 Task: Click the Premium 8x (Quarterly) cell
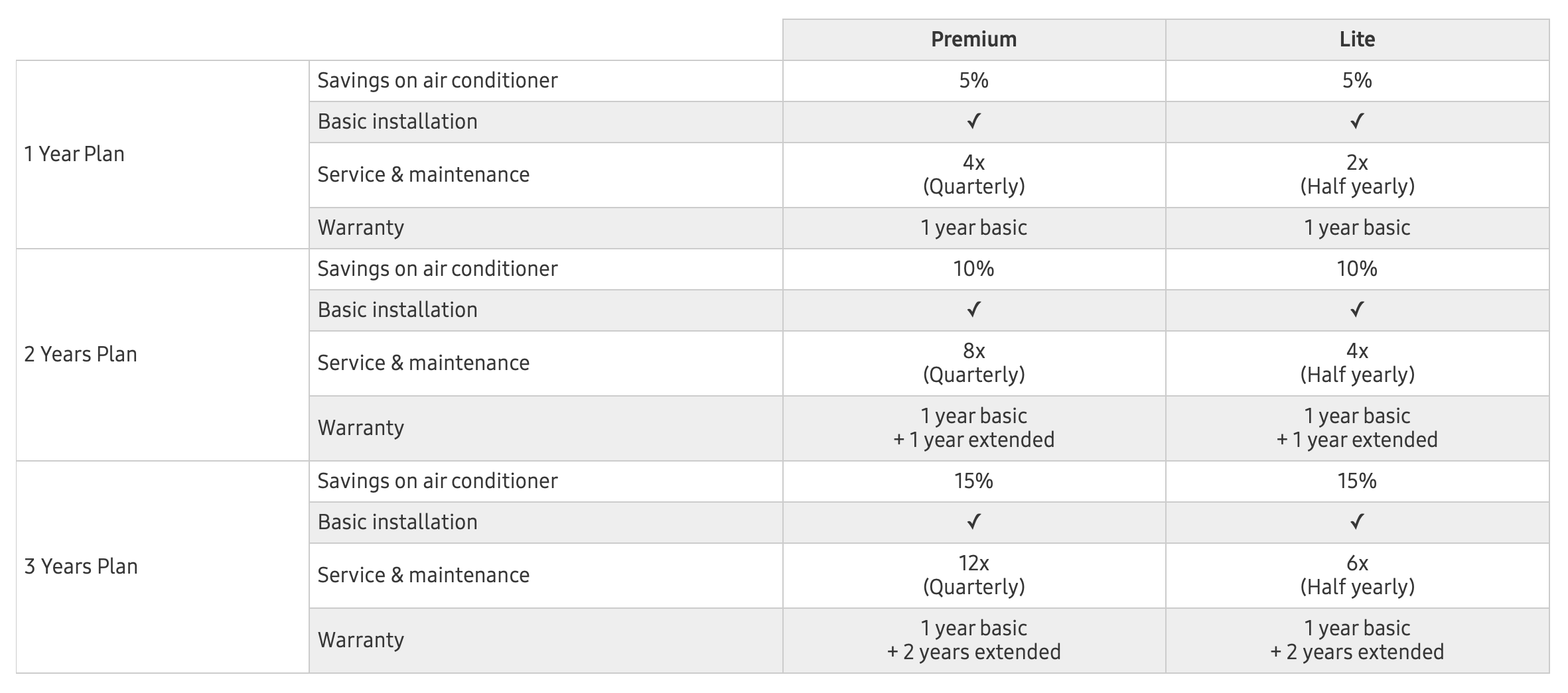pos(973,363)
